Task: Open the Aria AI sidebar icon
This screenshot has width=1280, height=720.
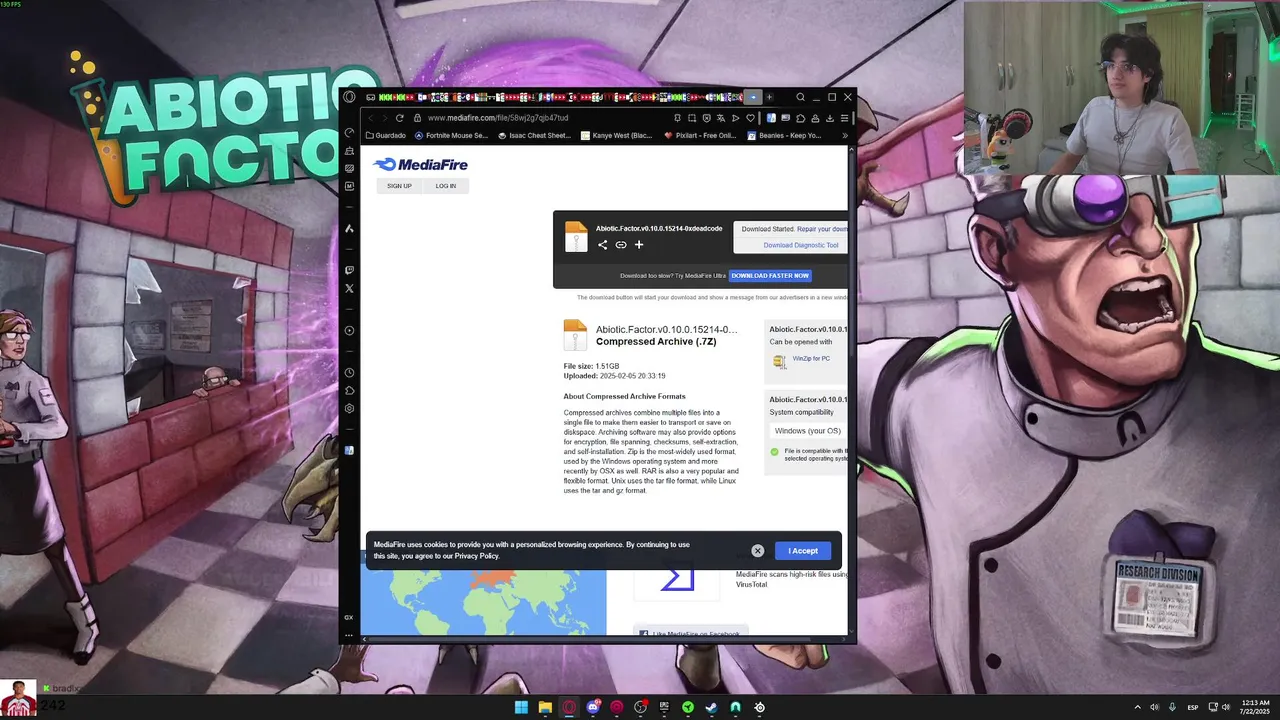Action: 349,228
